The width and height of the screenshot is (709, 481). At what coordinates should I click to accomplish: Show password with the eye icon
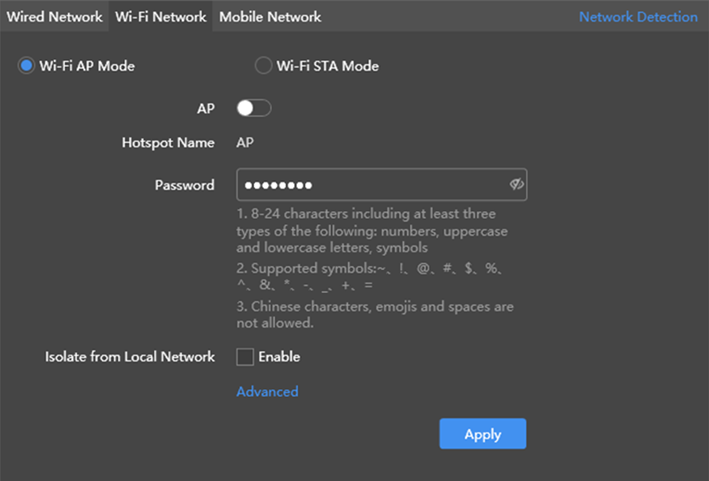tap(516, 184)
